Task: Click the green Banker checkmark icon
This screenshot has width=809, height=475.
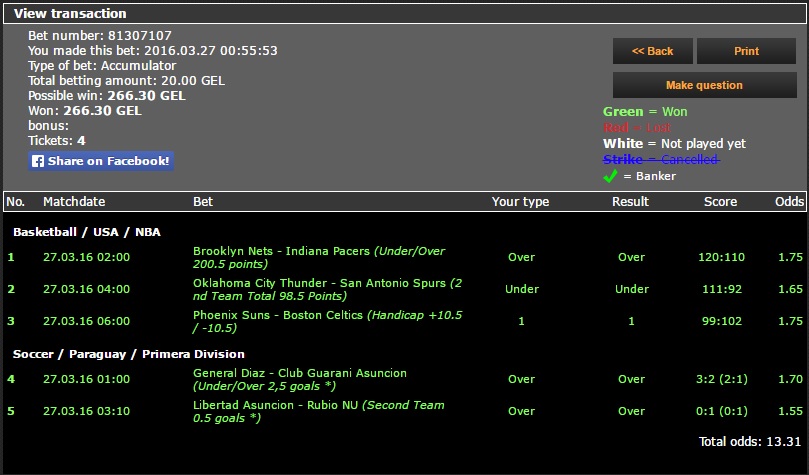Action: (x=610, y=176)
